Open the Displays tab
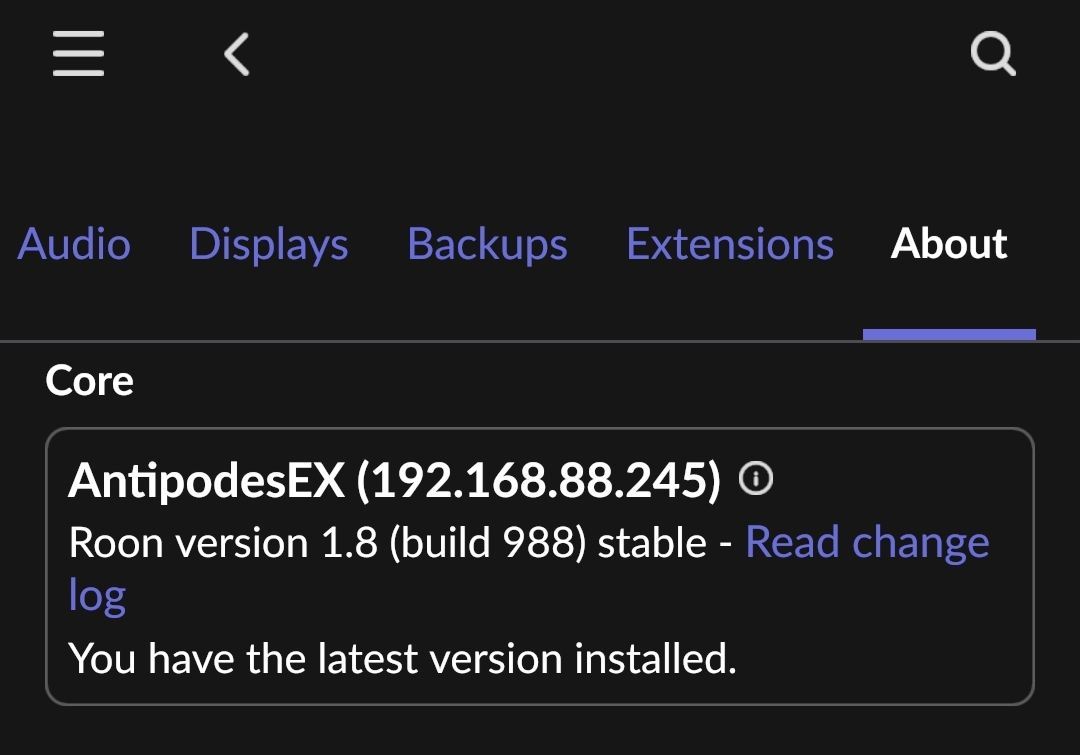The image size is (1080, 755). [269, 244]
